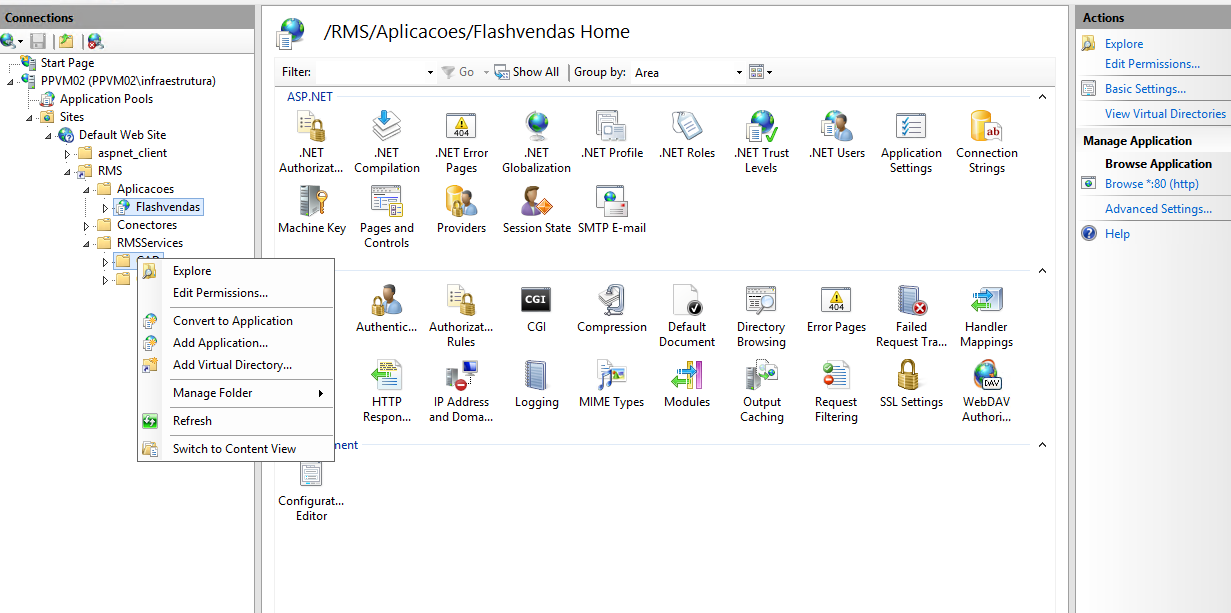The width and height of the screenshot is (1231, 613).
Task: Click Show All in filter bar
Action: 527,72
